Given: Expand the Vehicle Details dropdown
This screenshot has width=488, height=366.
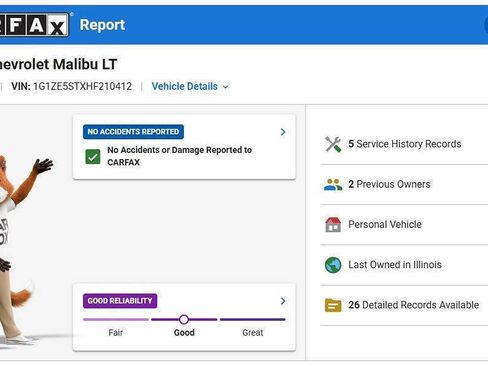Looking at the screenshot, I should [x=190, y=87].
